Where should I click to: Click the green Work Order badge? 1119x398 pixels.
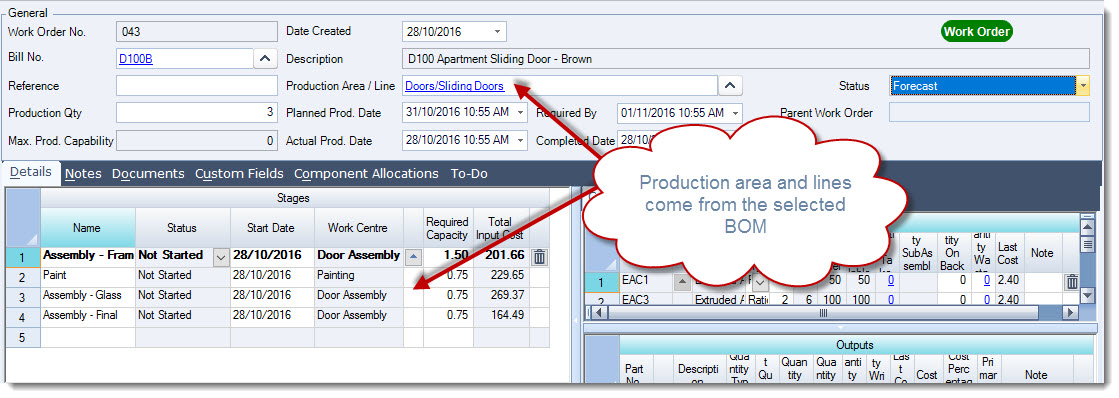(976, 31)
